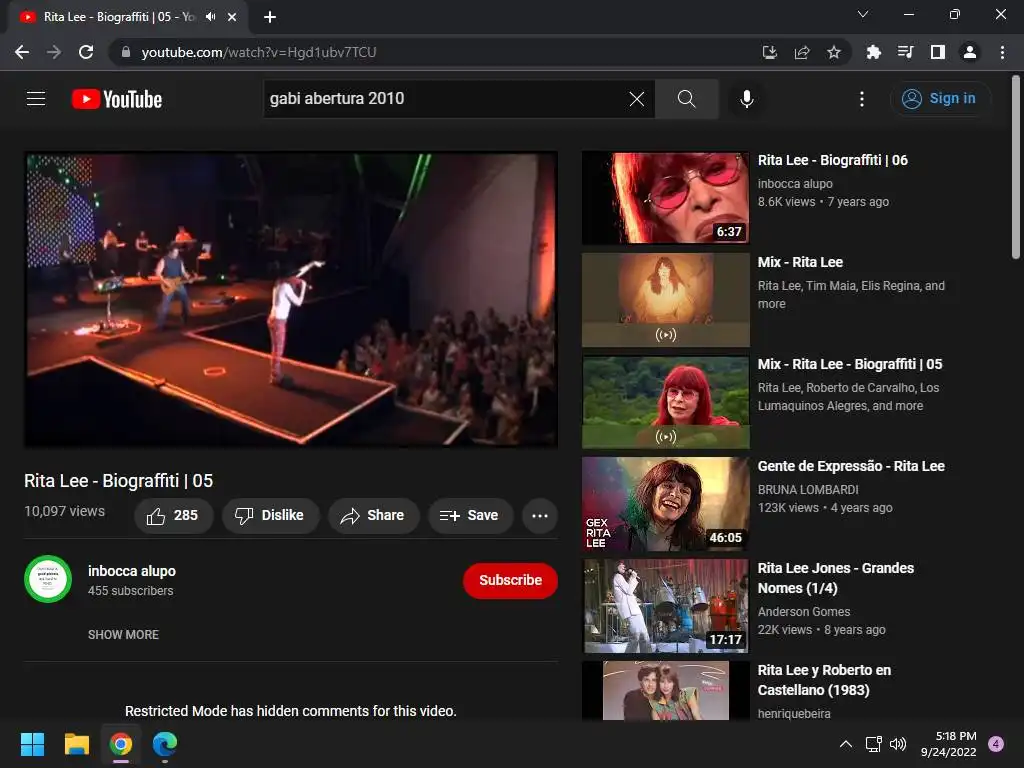Click the 10,097 views text
This screenshot has height=768, width=1024.
65,511
